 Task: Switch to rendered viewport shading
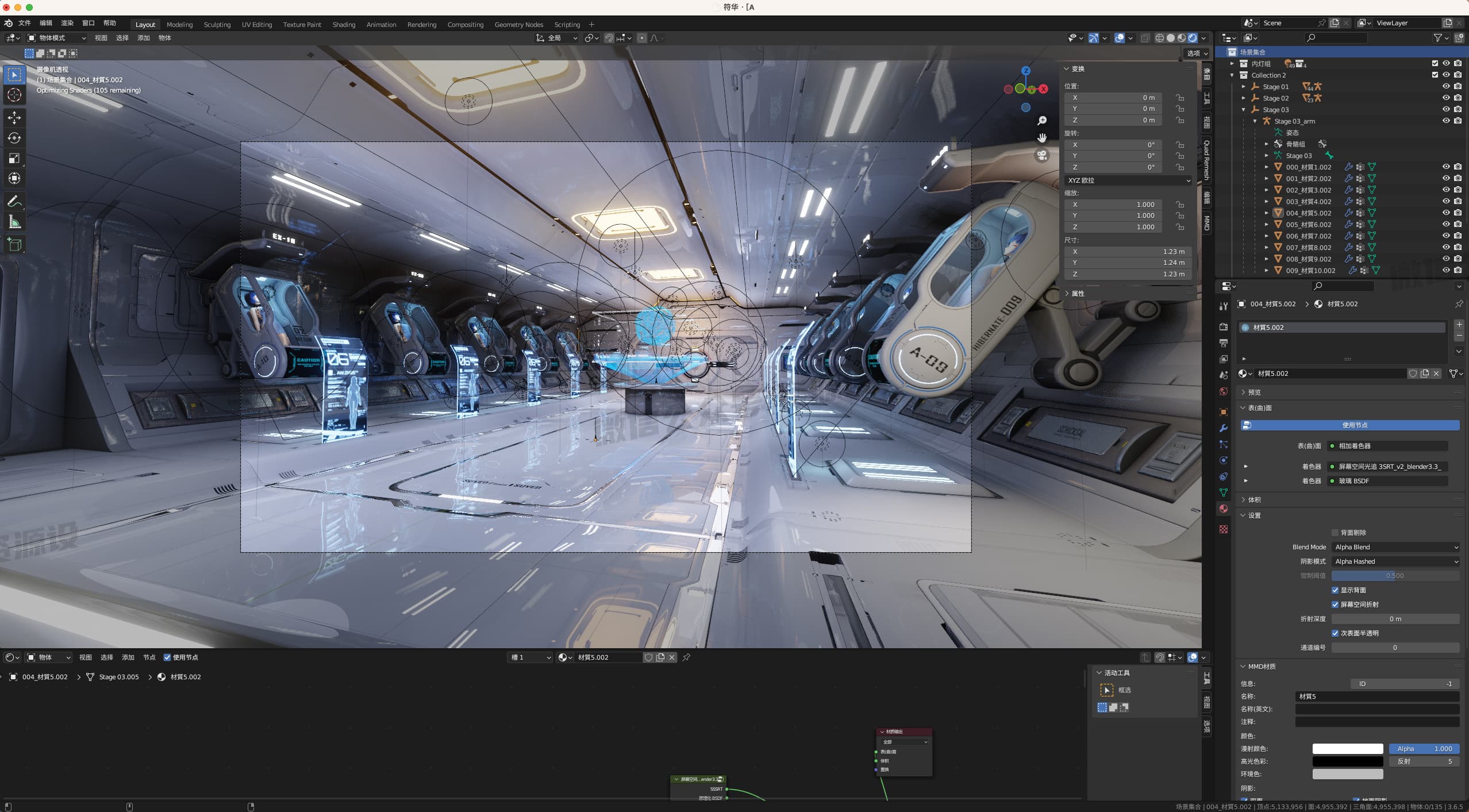(1193, 38)
